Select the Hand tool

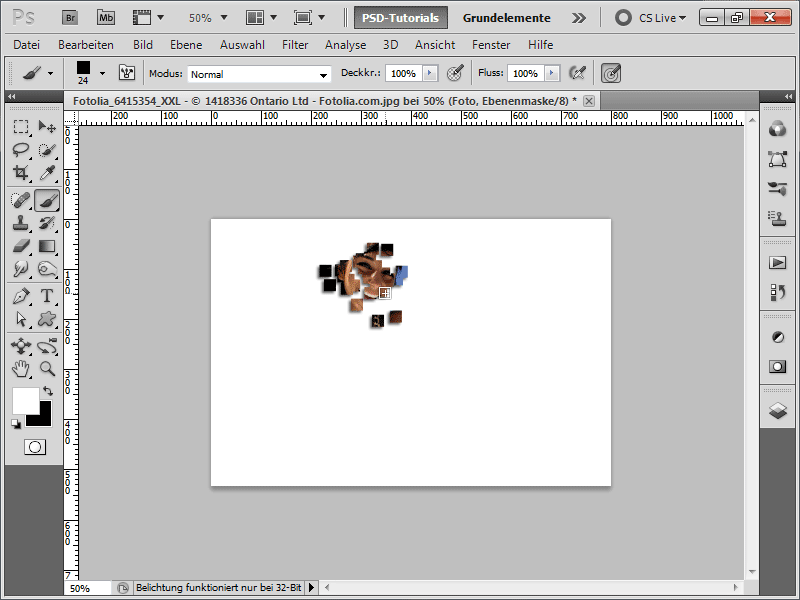pos(21,369)
